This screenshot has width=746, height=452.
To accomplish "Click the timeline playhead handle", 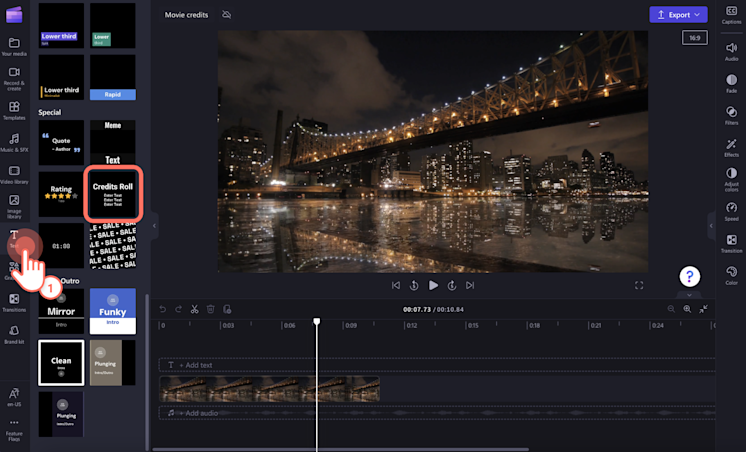I will click(x=316, y=322).
